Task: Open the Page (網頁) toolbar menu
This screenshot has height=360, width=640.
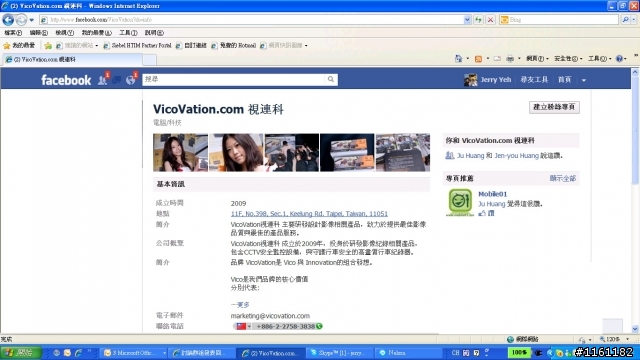Action: pyautogui.click(x=537, y=59)
